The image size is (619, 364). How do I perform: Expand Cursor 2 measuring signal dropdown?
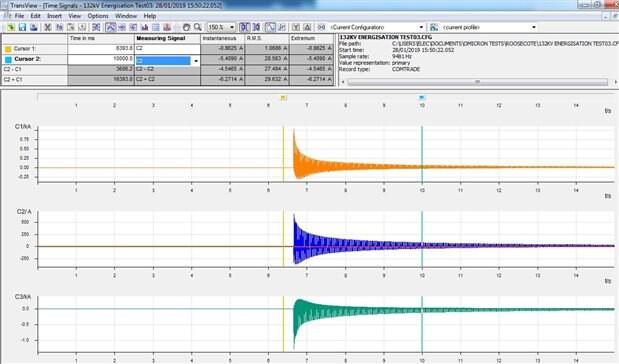coord(196,61)
